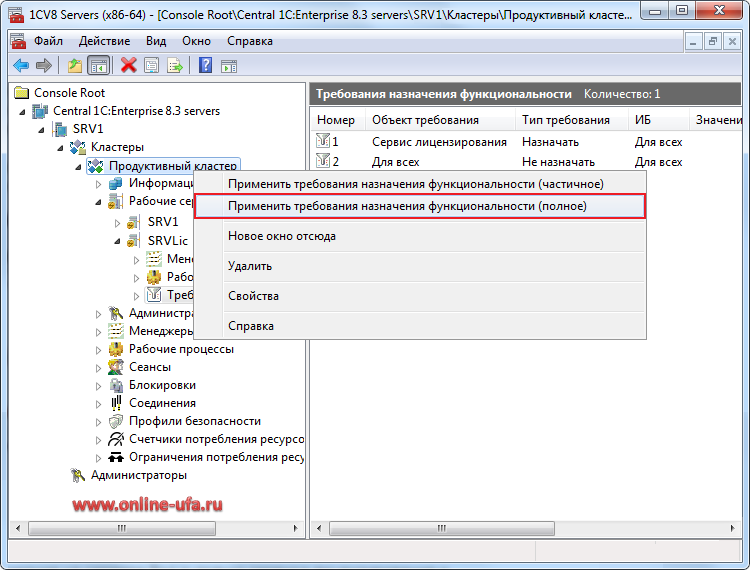Collapse the Кластеры node
This screenshot has height=570, width=750.
pos(60,148)
